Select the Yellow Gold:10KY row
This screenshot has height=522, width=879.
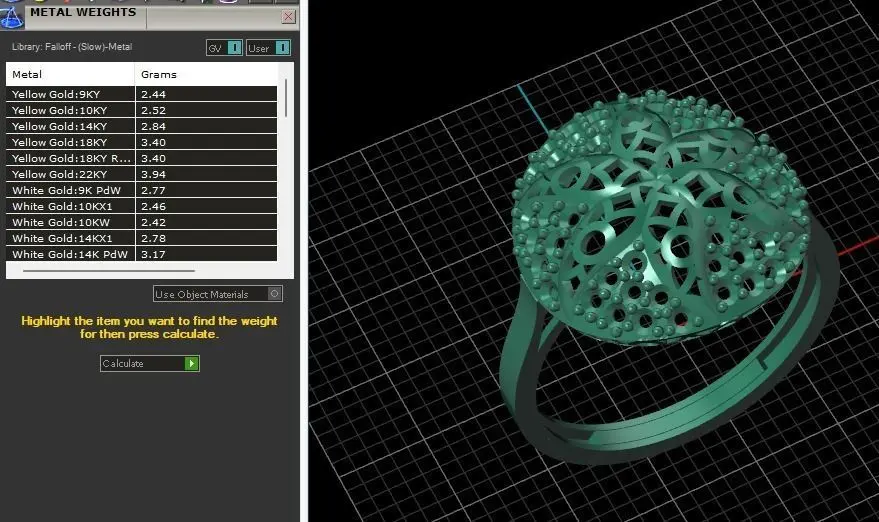[x=141, y=110]
